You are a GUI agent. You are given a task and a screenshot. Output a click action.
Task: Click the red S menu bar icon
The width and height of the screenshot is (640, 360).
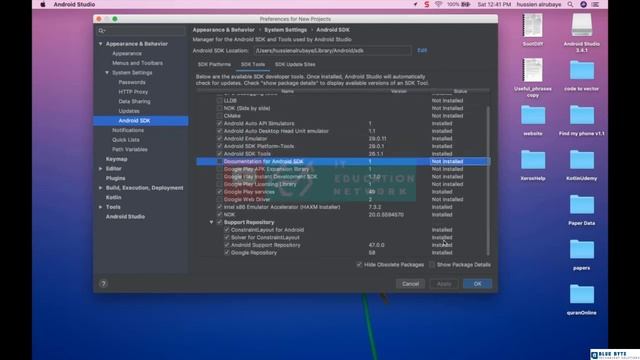pyautogui.click(x=427, y=4)
